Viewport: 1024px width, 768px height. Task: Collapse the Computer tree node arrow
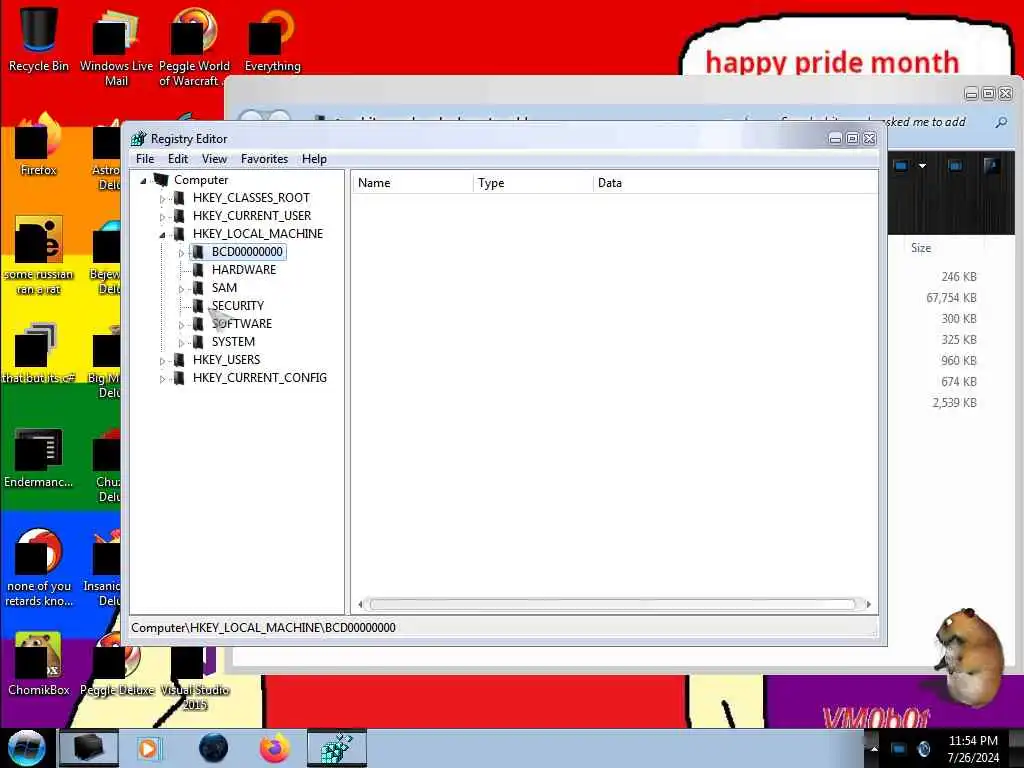(x=143, y=181)
